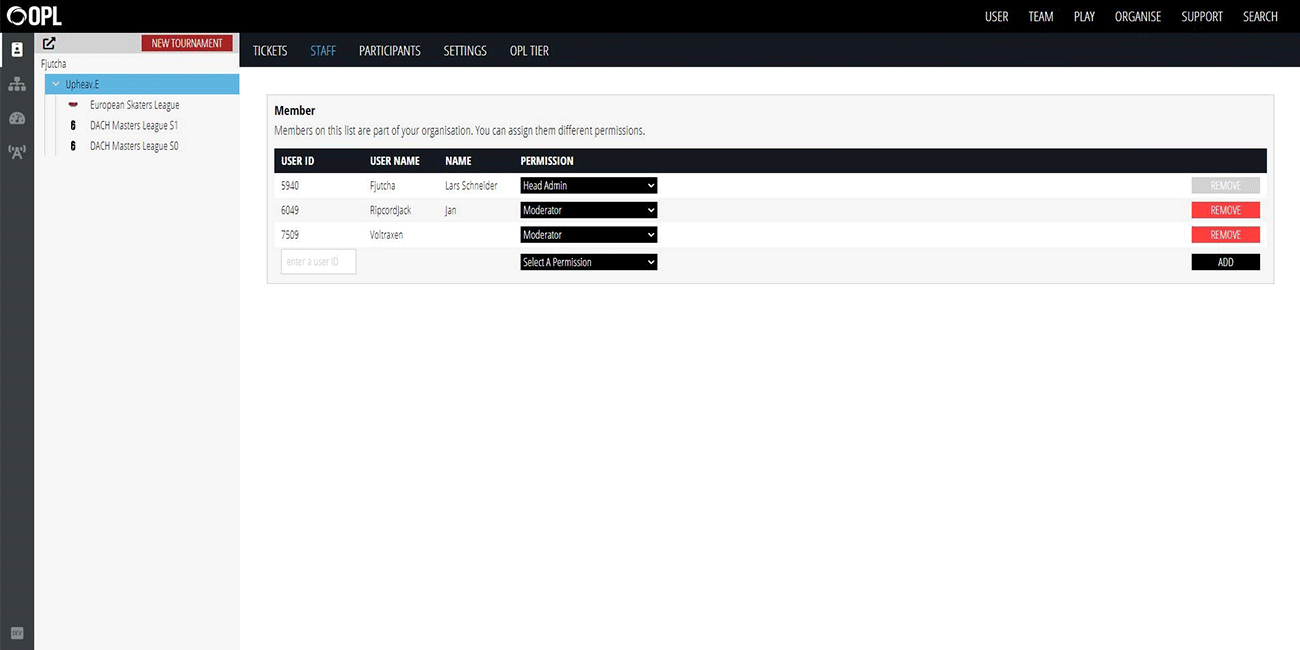The image size is (1300, 650).
Task: Switch to the Participants tab
Action: (x=389, y=51)
